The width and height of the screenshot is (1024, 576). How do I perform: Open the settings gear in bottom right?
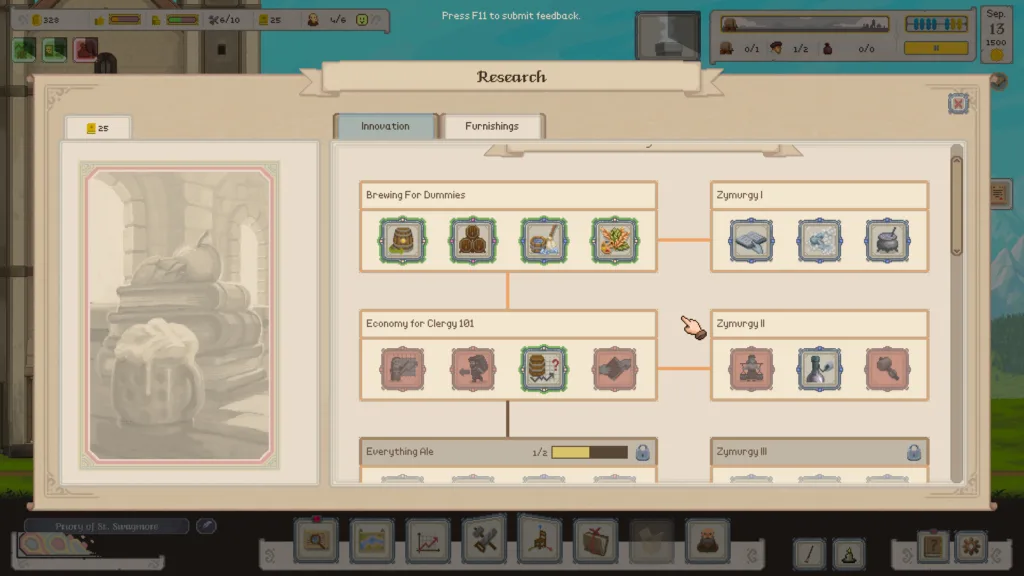tap(970, 547)
